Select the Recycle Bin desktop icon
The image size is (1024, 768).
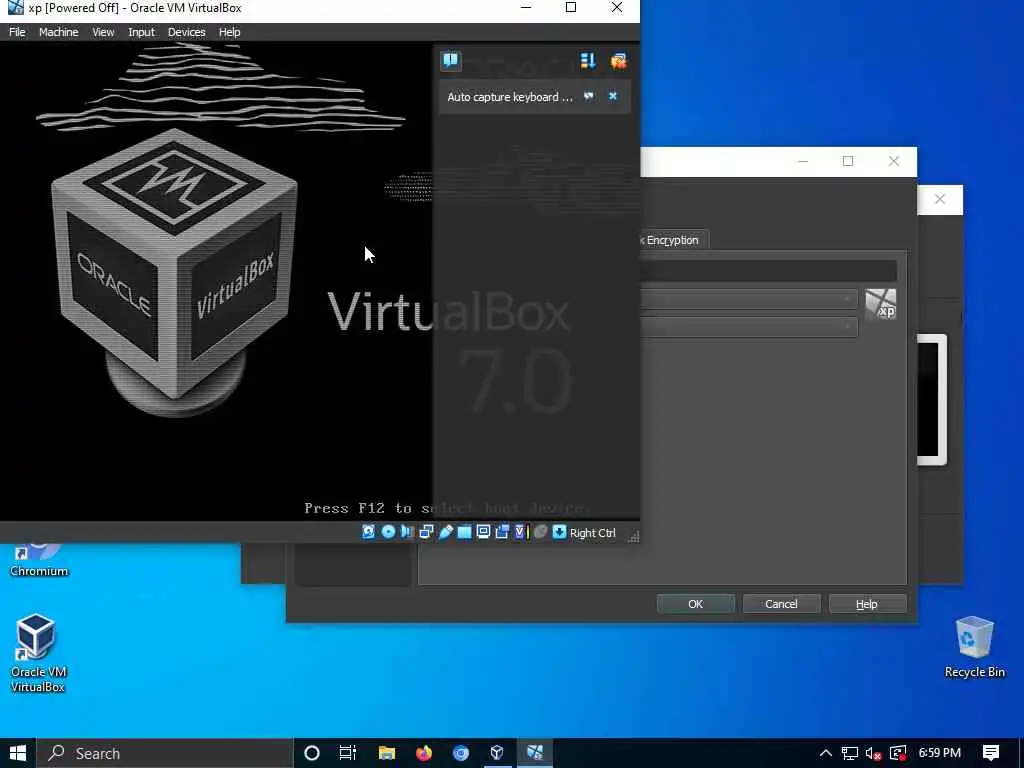pos(974,647)
